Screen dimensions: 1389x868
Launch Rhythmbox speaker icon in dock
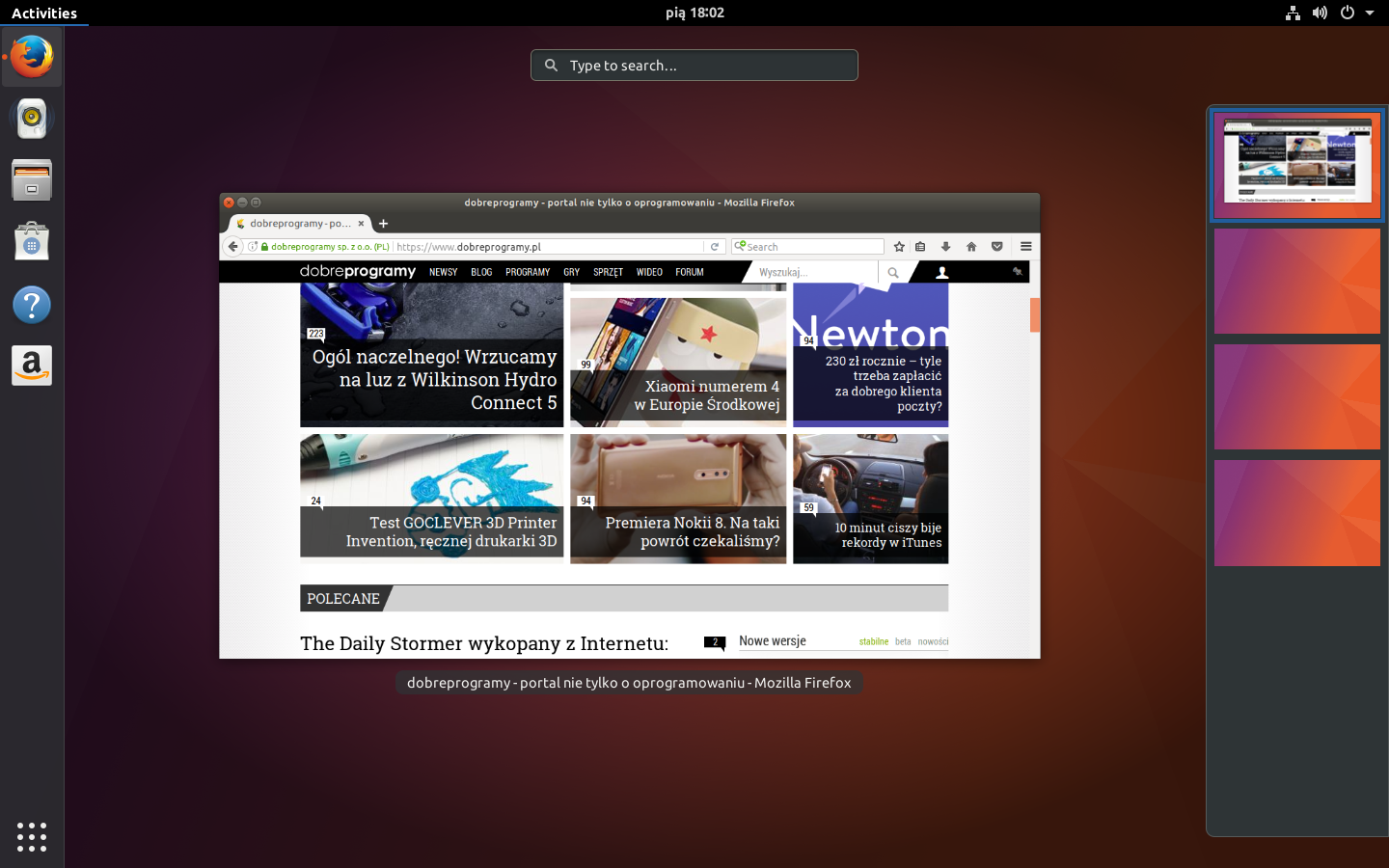(x=32, y=118)
